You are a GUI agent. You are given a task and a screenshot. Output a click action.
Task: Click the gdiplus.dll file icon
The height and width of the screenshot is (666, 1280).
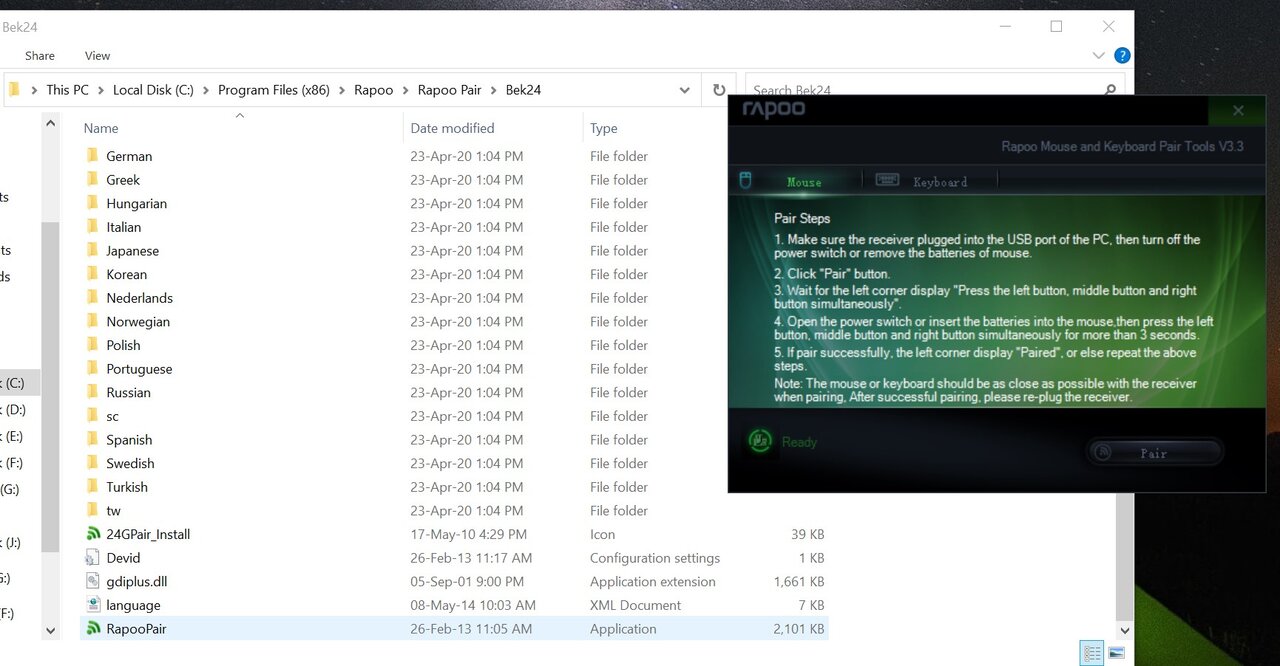point(93,581)
